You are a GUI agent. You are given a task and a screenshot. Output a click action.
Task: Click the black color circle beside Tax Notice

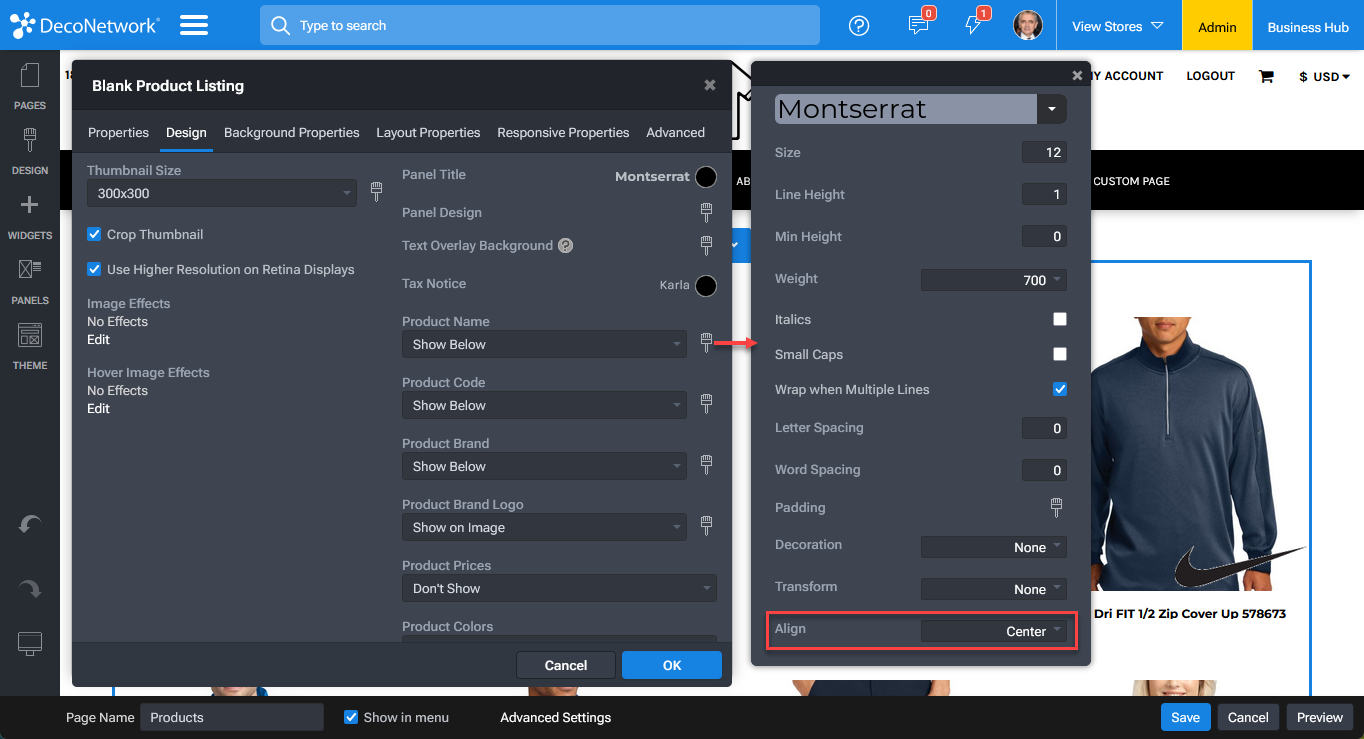[706, 286]
